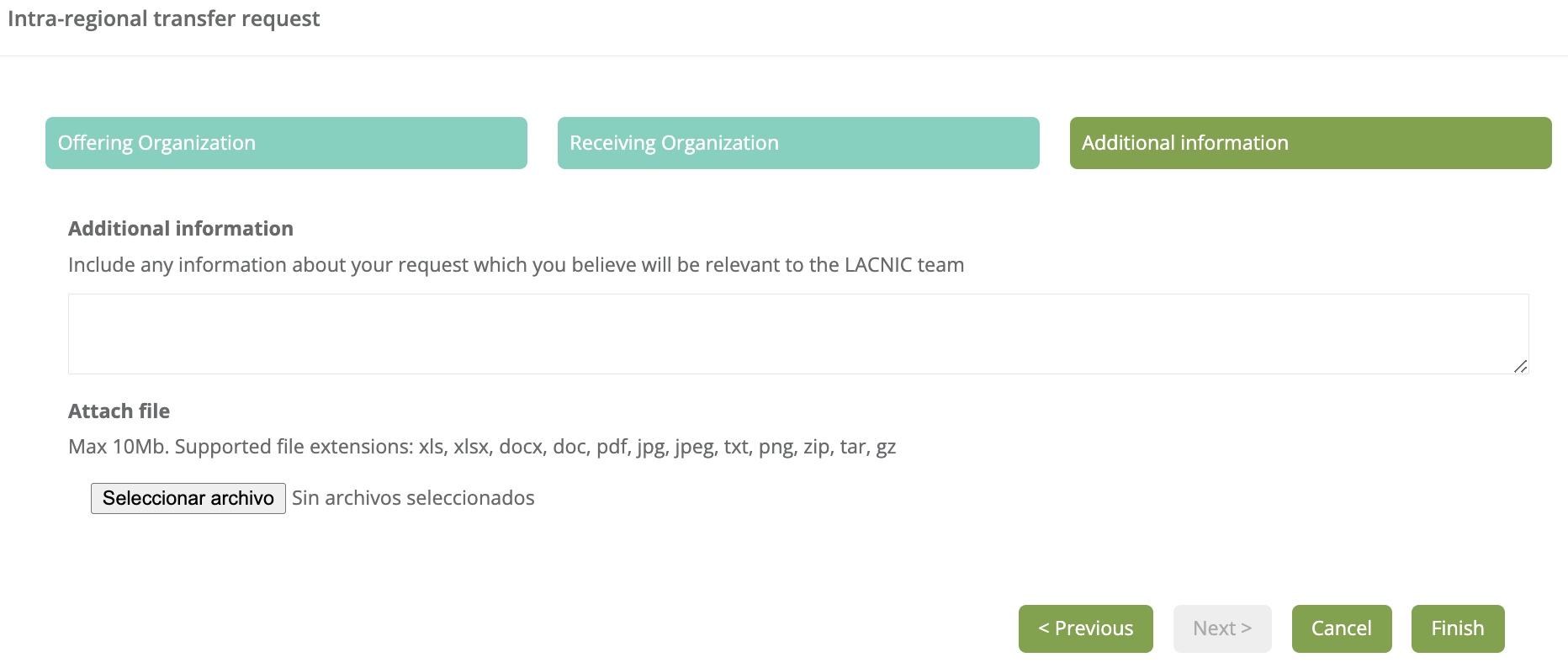Open the Offering Organization step tab
Screen dimensions: 1568x668
[286, 143]
